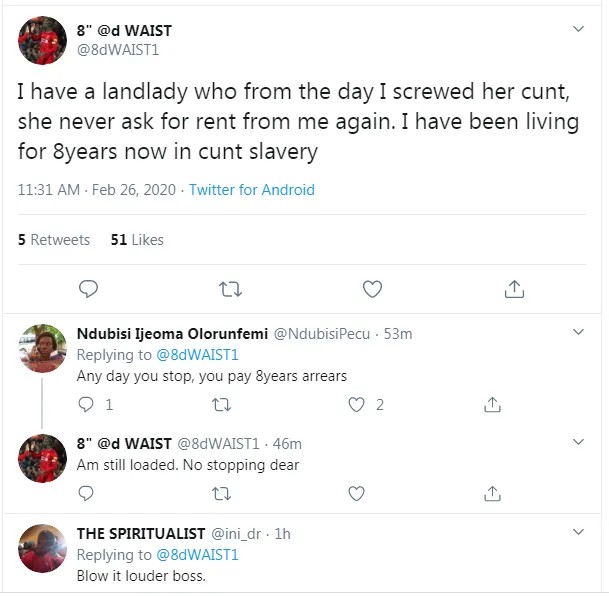Viewport: 609px width, 596px height.
Task: Click the main tweet author's avatar
Action: 43,41
